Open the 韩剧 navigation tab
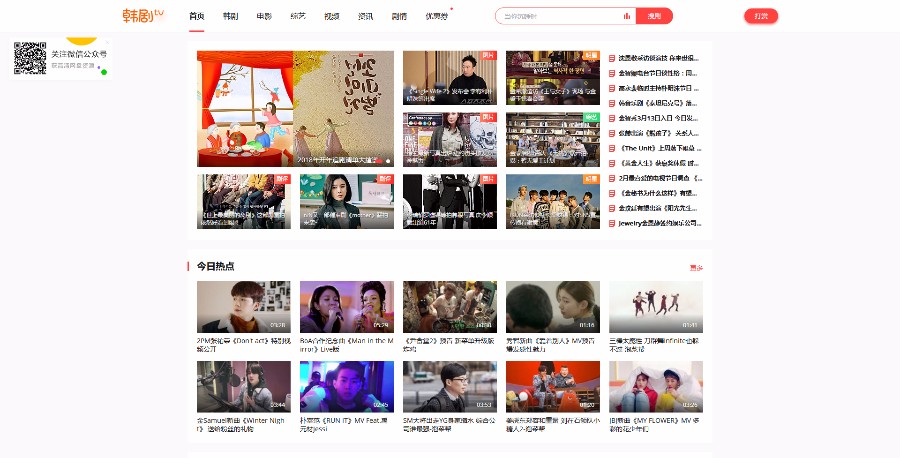Image resolution: width=900 pixels, height=458 pixels. [230, 16]
